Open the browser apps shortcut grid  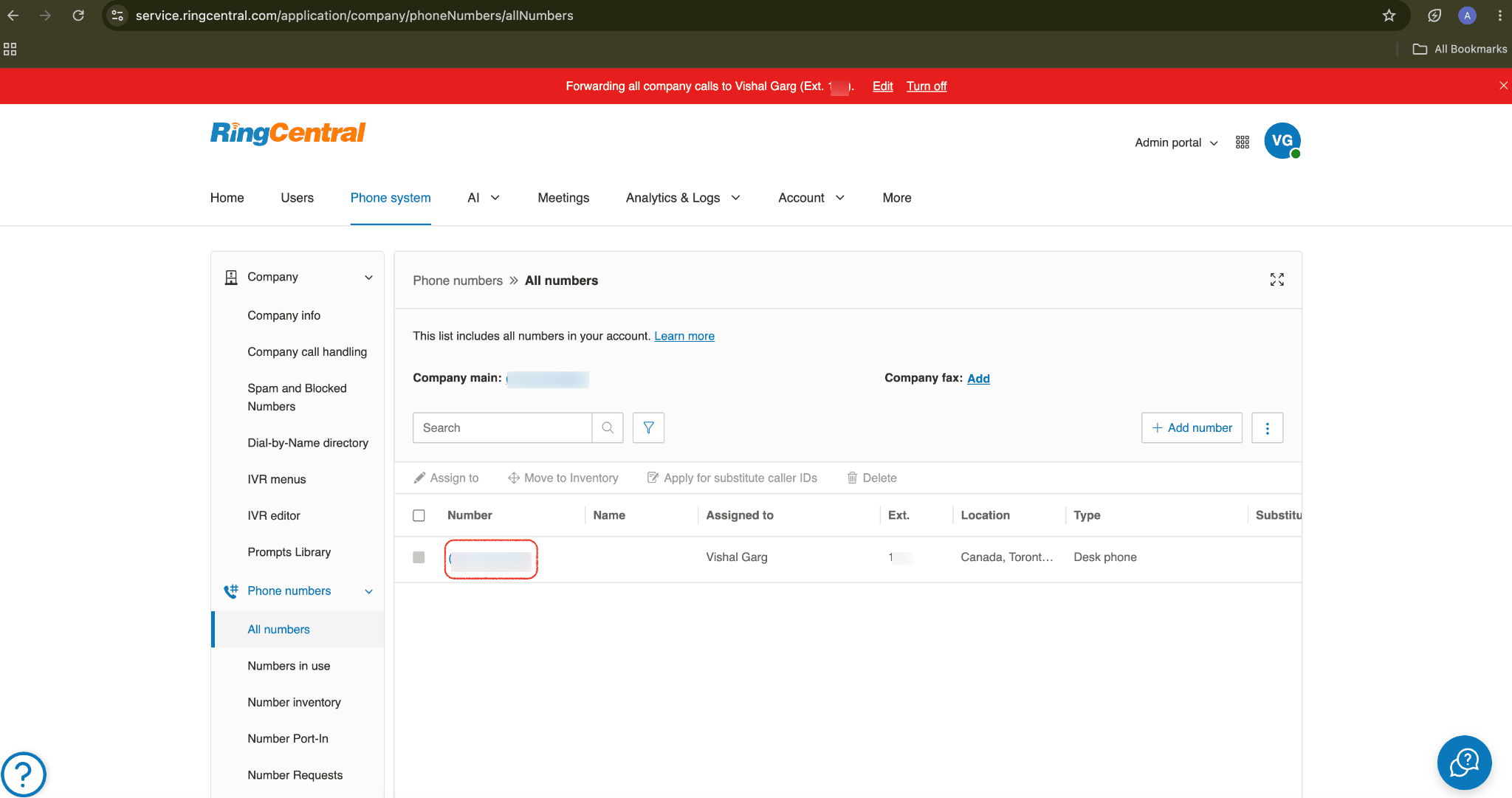coord(10,49)
